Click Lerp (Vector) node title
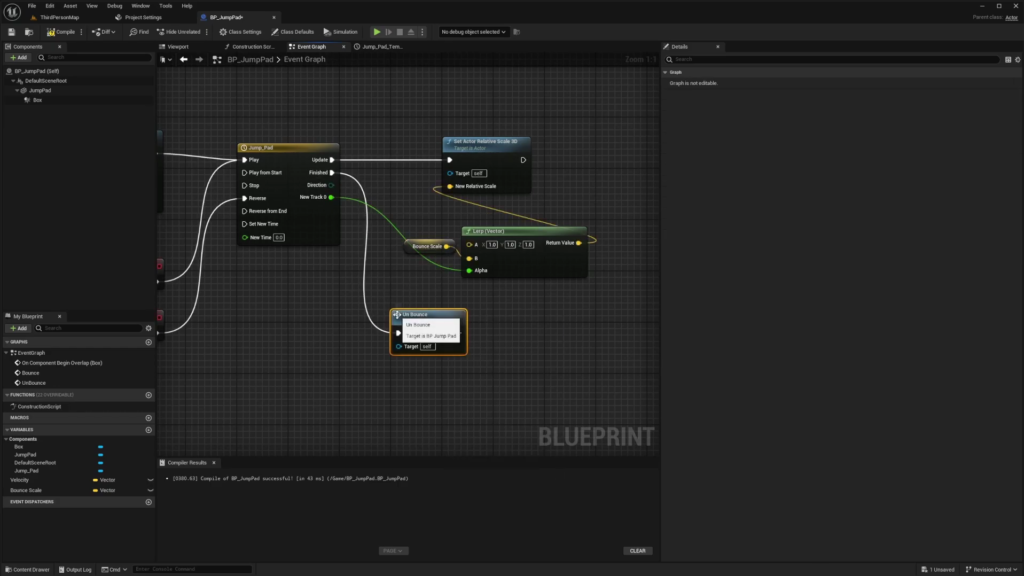This screenshot has height=576, width=1024. click(488, 231)
